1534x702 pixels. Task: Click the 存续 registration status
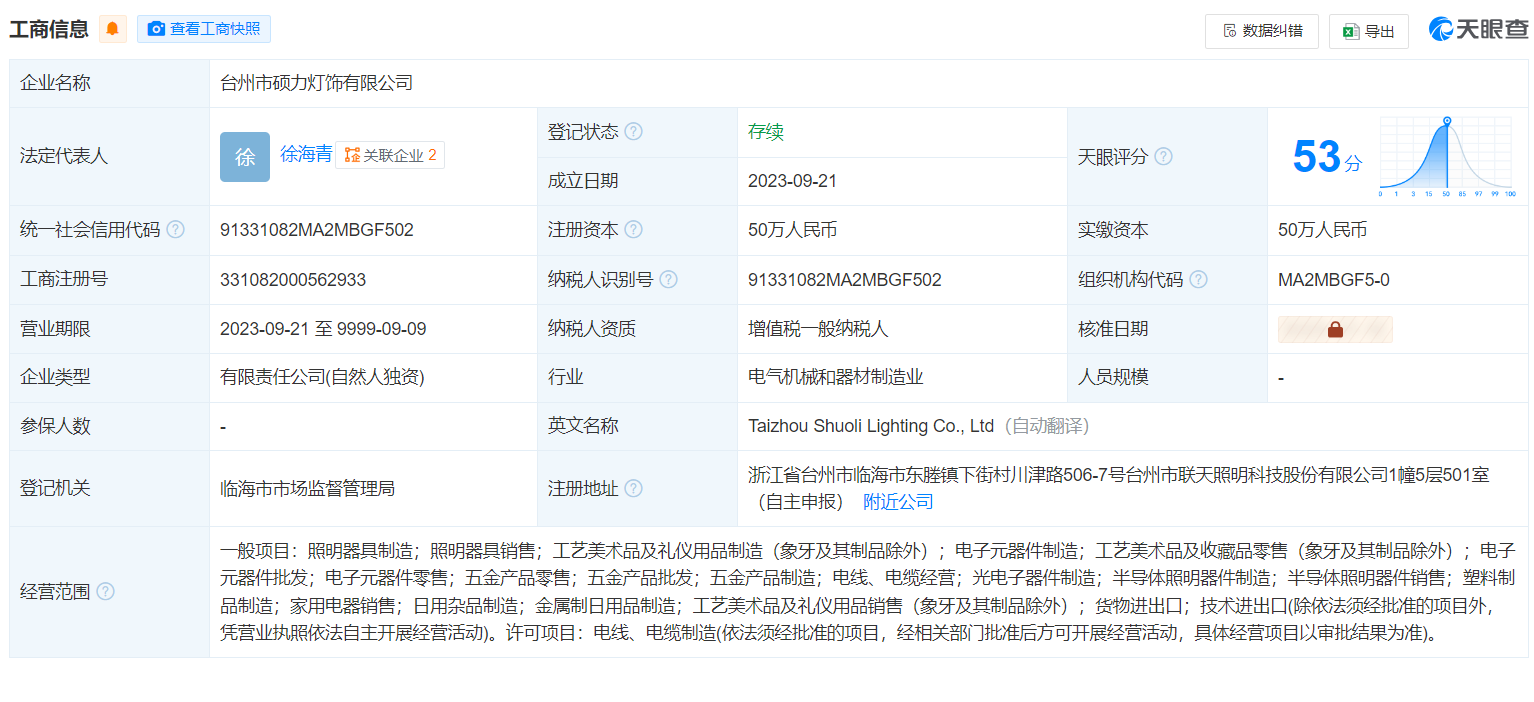pos(766,132)
